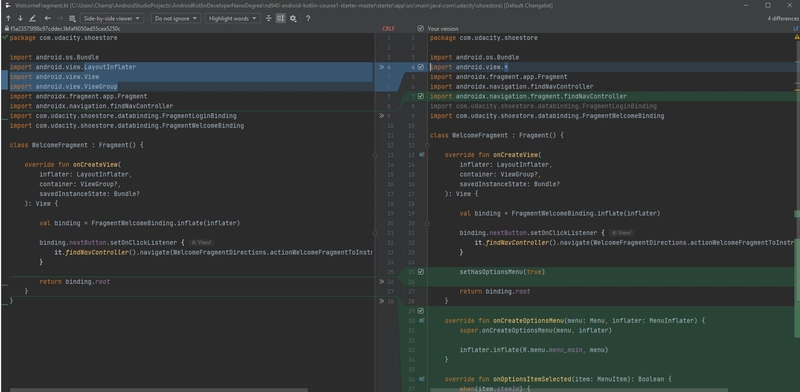Image resolution: width=800 pixels, height=392 pixels.
Task: Click 'return binding.root' in left pane
Action: (74, 281)
